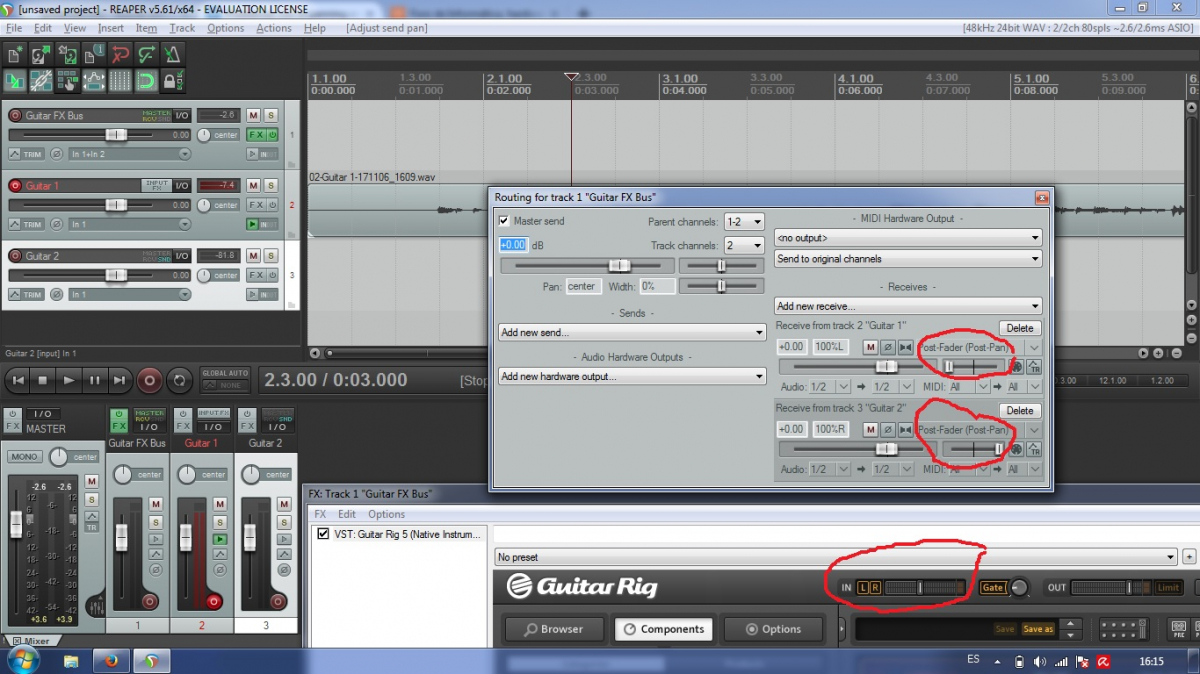Viewport: 1200px width, 674px height.
Task: Click the Open project toolbar icon
Action: point(42,54)
